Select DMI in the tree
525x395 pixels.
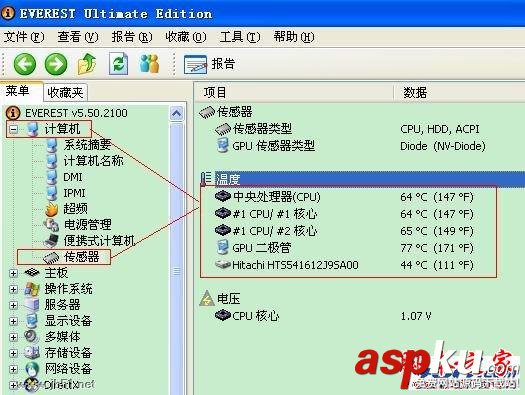click(x=73, y=177)
